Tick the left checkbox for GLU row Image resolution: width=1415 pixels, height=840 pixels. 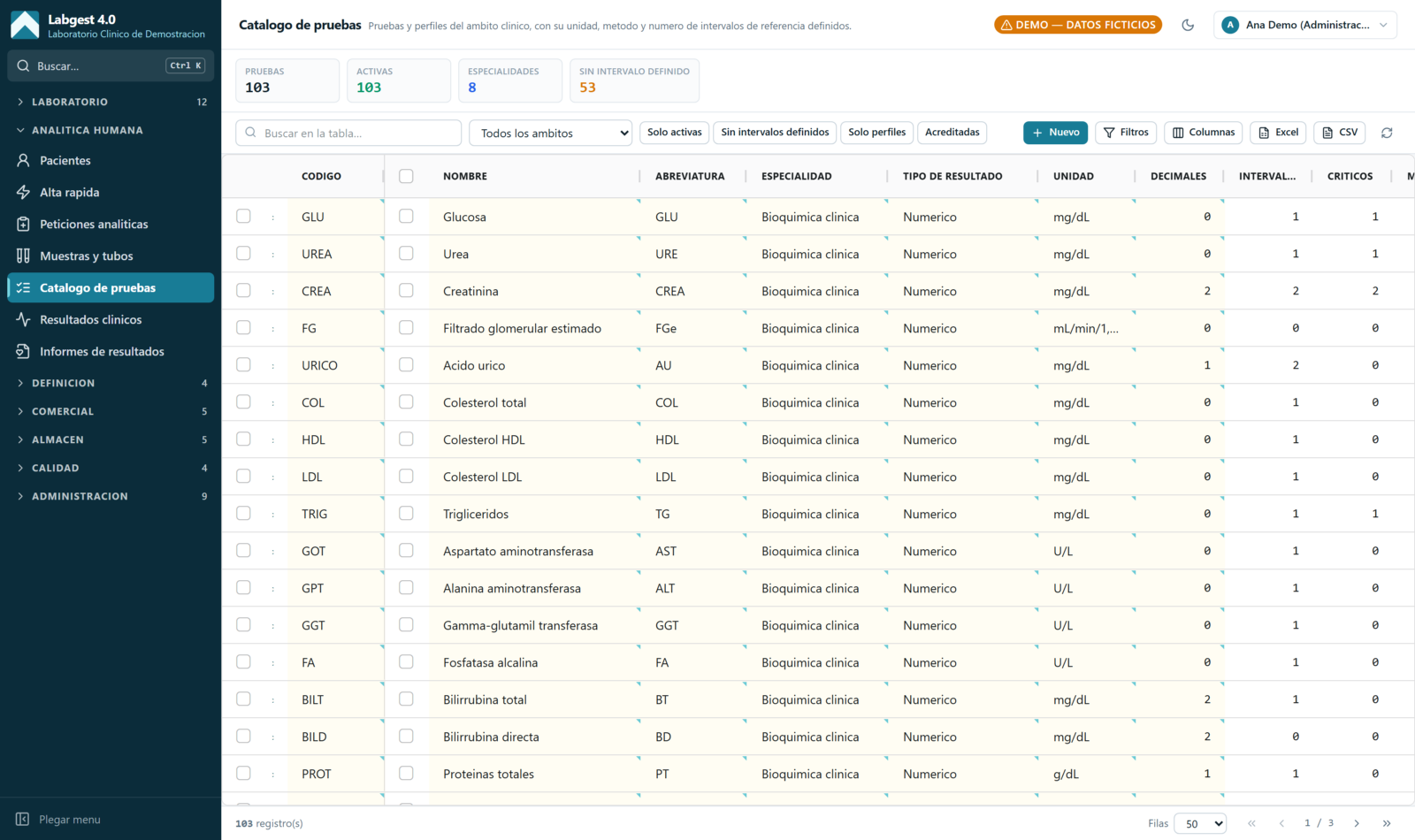(243, 216)
